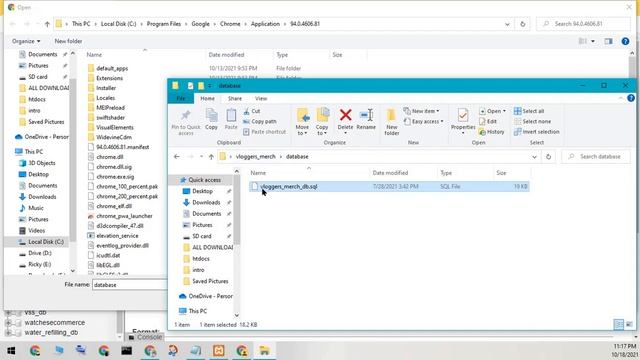Create a New folder from the ribbon
Image resolution: width=640 pixels, height=360 pixels.
point(391,122)
